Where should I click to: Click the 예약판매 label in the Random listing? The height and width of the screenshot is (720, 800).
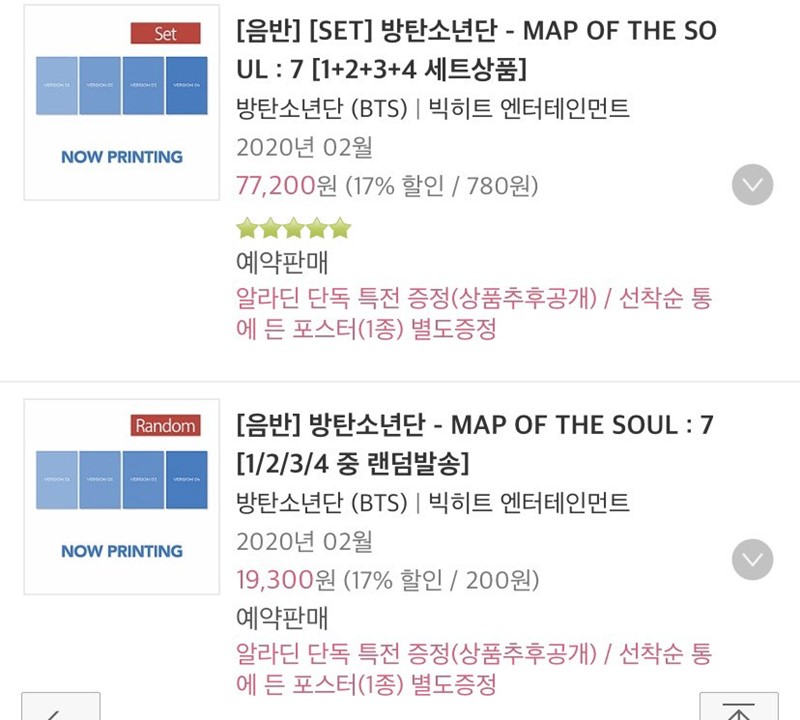[282, 617]
